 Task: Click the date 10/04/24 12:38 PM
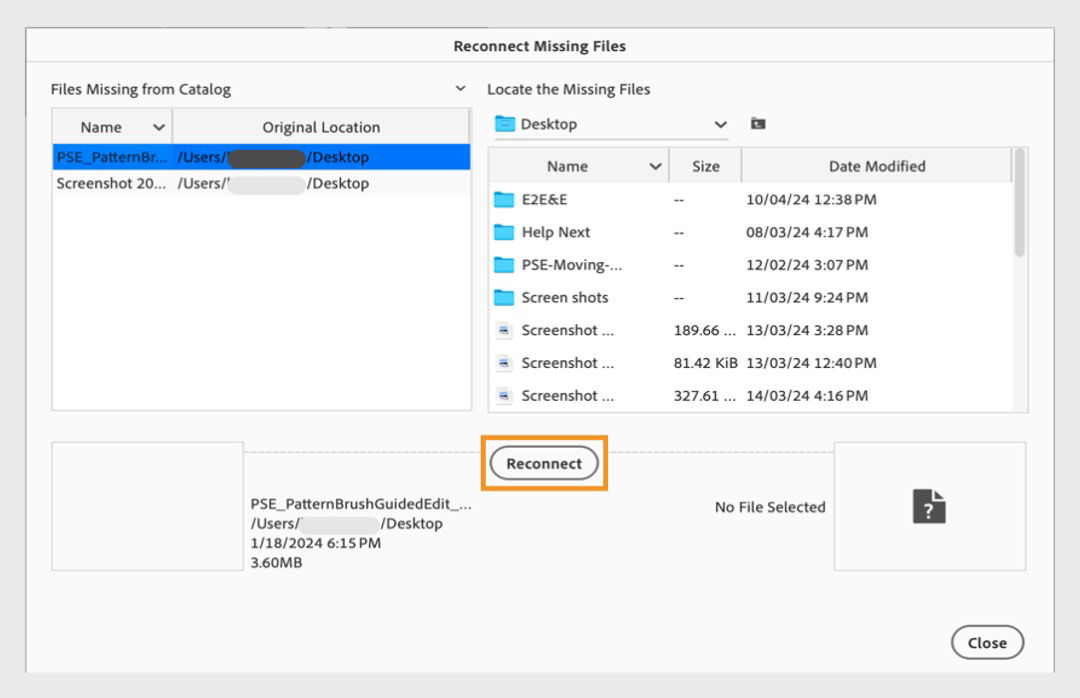811,200
